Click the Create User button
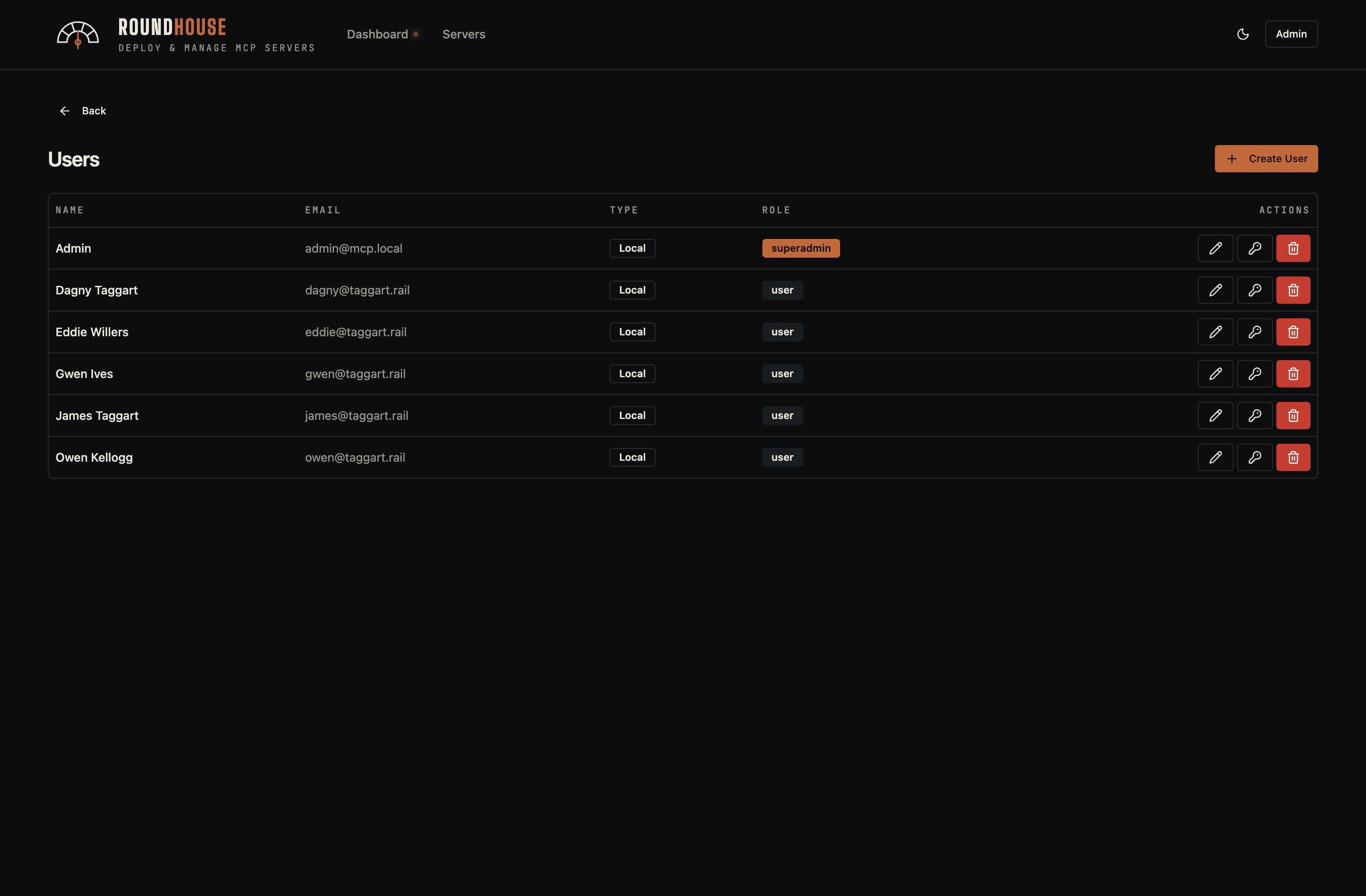 1266,159
